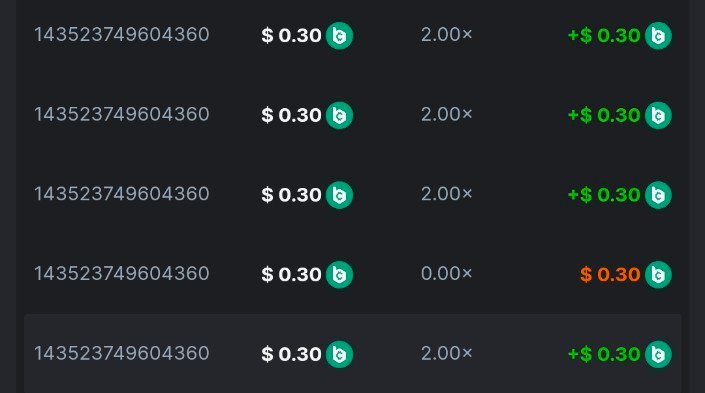Click white $ 0.30 bet amount in third row
Image resolution: width=705 pixels, height=393 pixels.
291,195
